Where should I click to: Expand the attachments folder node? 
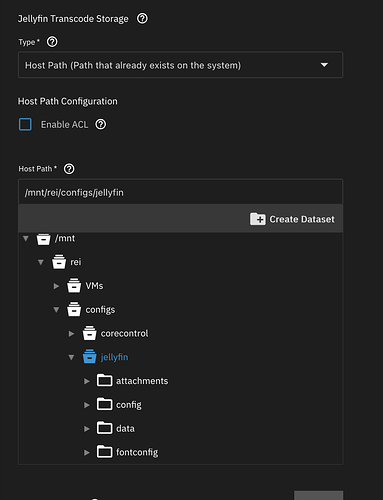(87, 381)
